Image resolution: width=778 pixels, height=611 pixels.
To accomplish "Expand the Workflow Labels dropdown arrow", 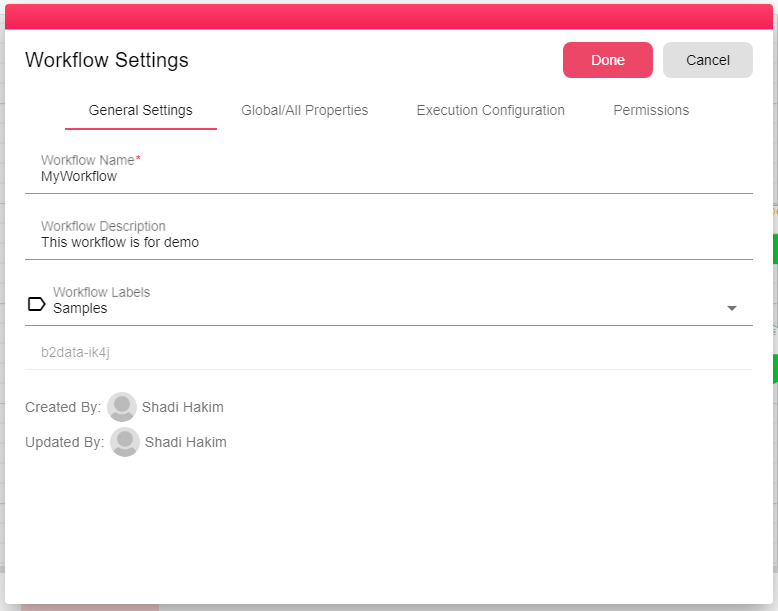I will pos(731,308).
